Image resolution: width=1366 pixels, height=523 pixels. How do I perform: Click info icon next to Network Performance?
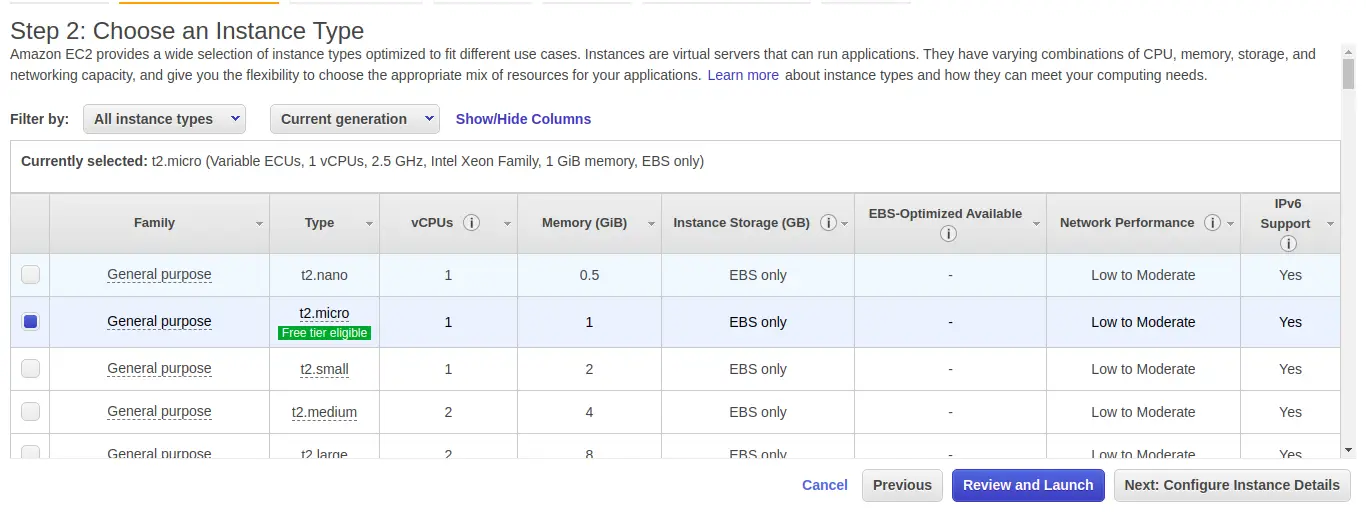1212,223
